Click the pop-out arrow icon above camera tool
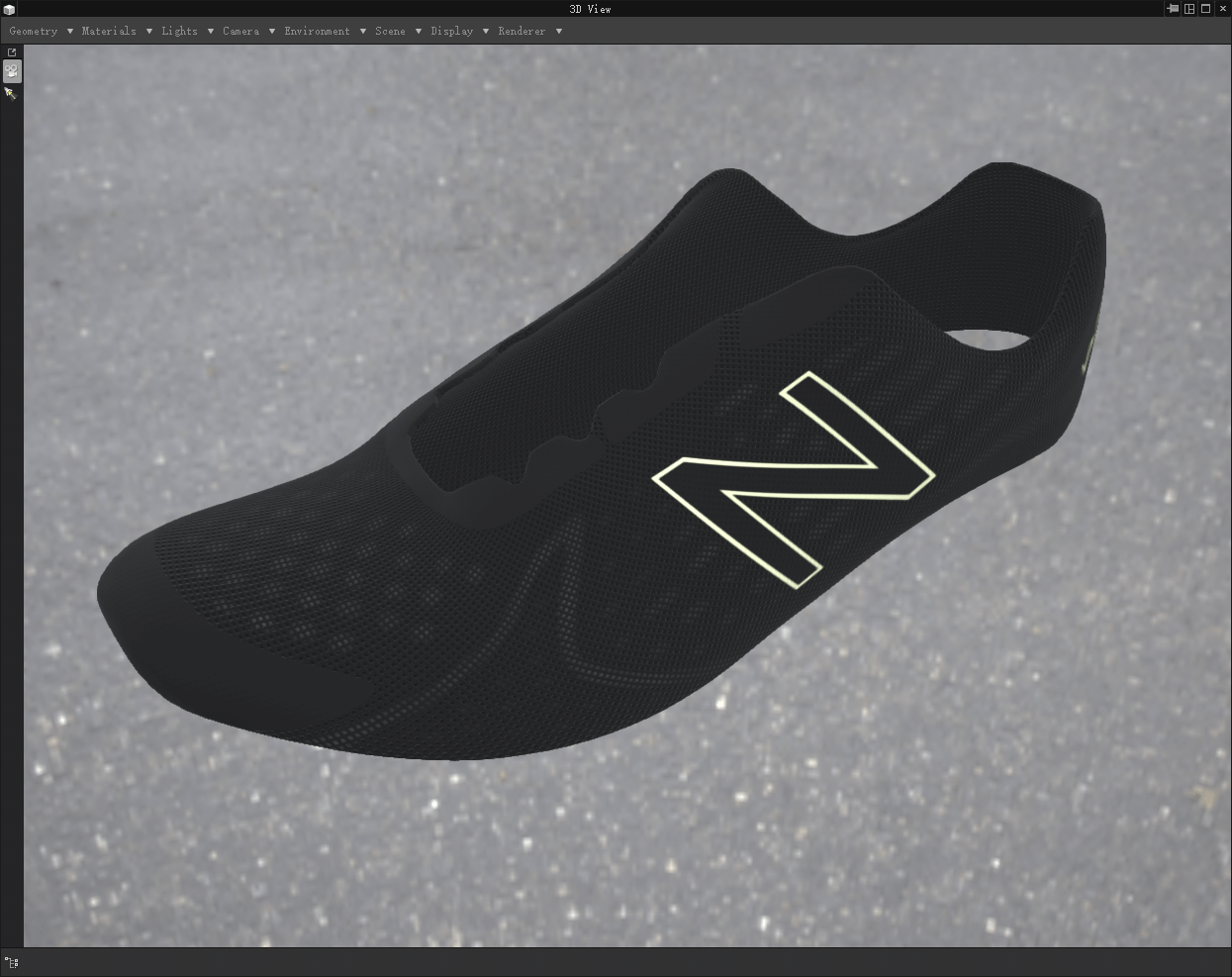Image resolution: width=1232 pixels, height=977 pixels. 12,52
